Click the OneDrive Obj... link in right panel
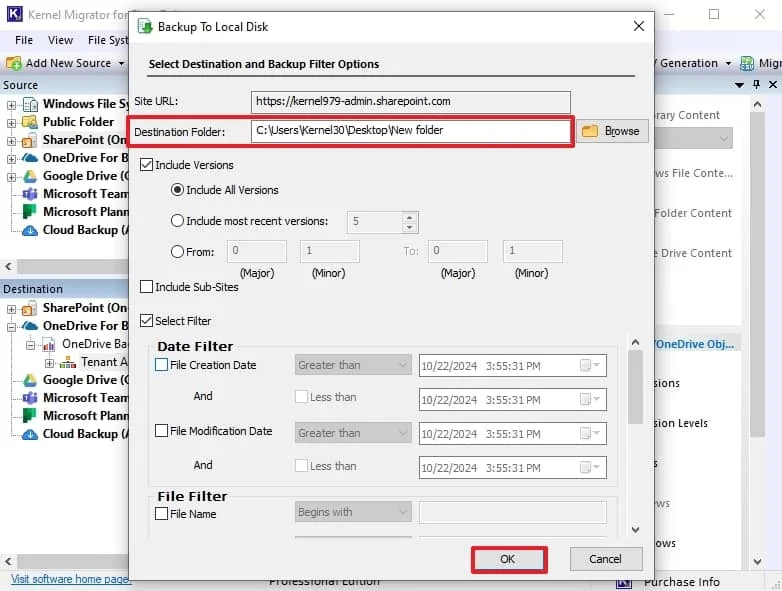Viewport: 782px width, 591px height. point(695,344)
